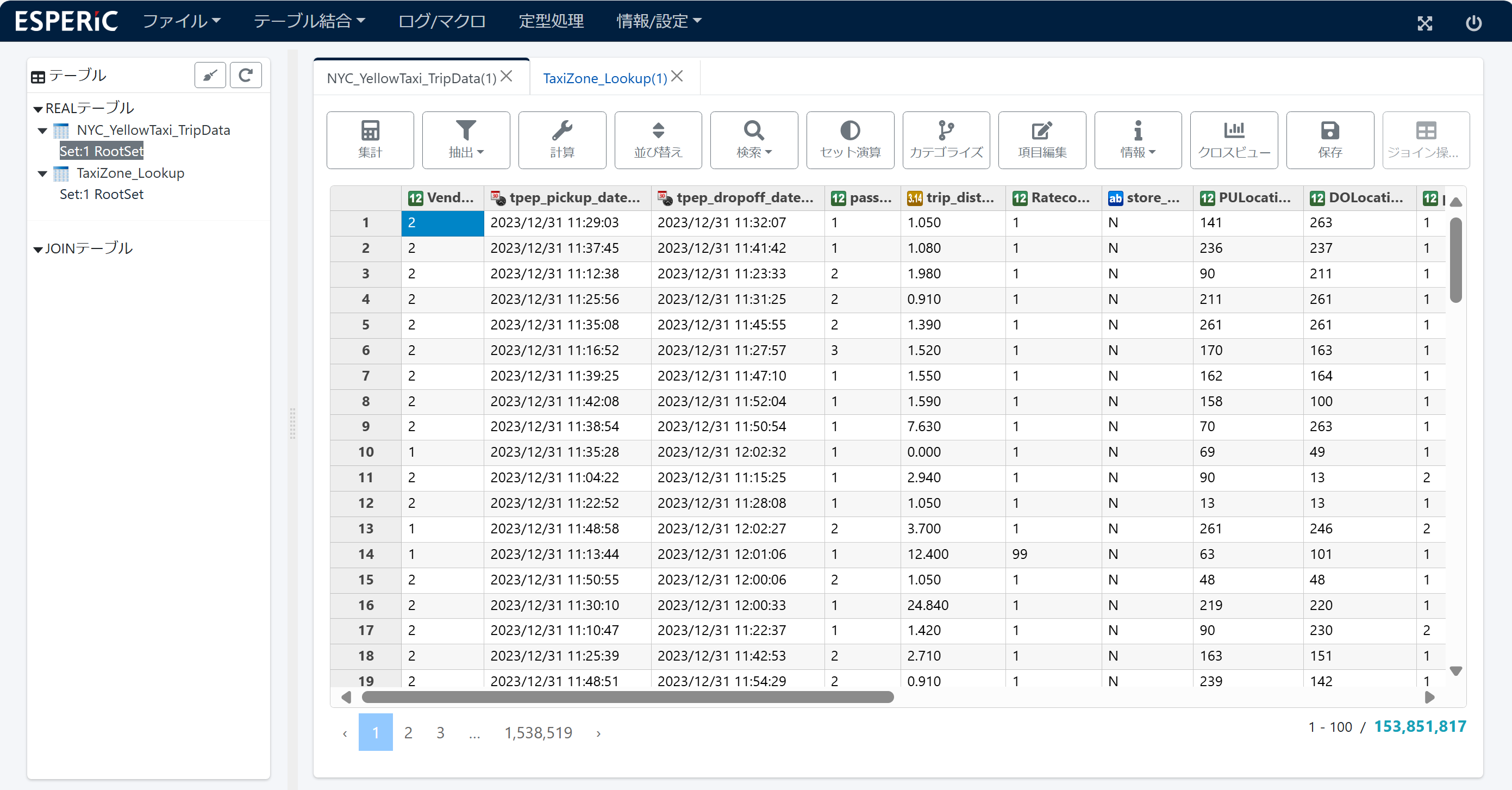Click the 保存 save disk icon
The height and width of the screenshot is (790, 1512).
coord(1329,140)
